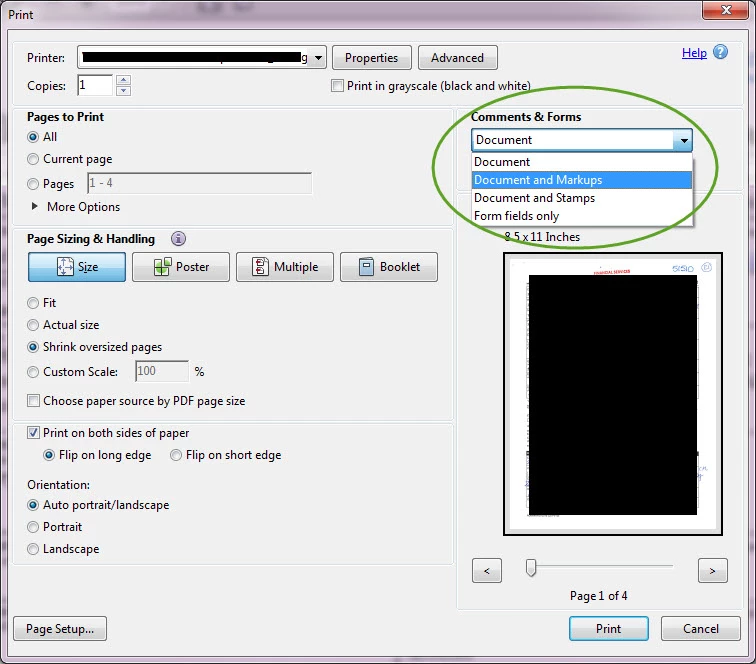Increase copies with the up arrow
Image resolution: width=756 pixels, height=664 pixels.
(123, 80)
